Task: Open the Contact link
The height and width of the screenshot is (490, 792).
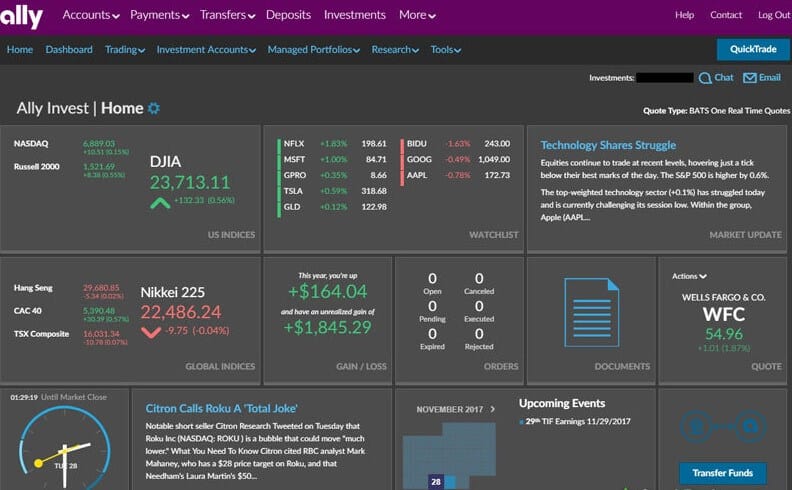Action: 726,15
